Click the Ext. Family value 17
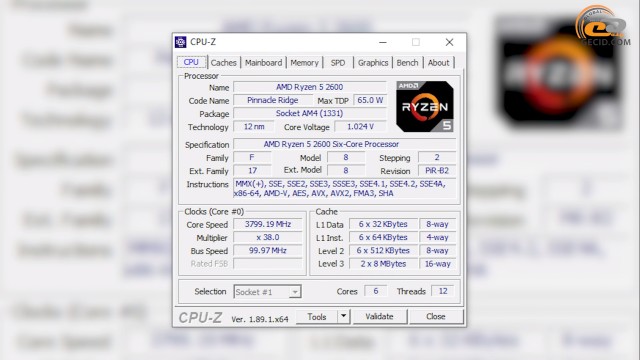This screenshot has height=360, width=640. coord(252,170)
